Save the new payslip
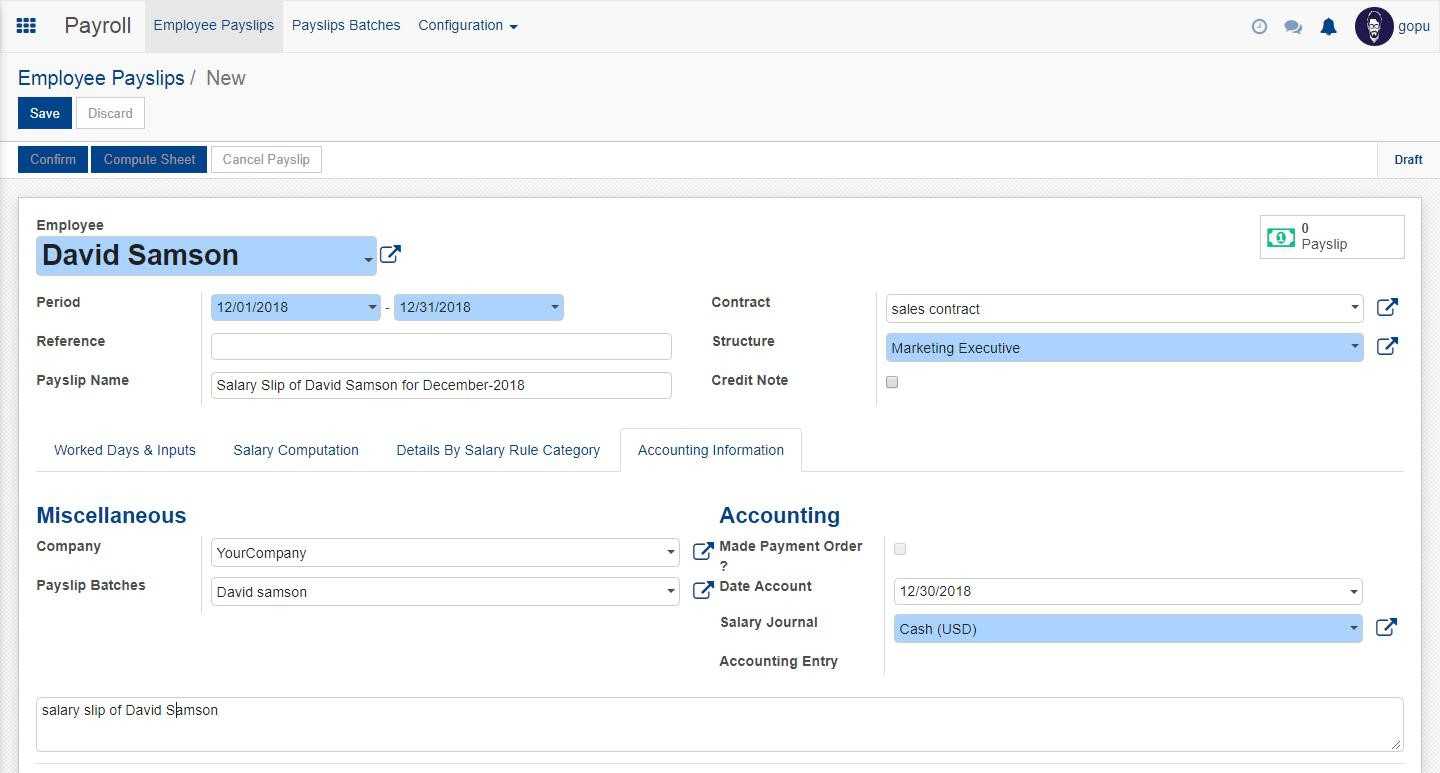The height and width of the screenshot is (773, 1440). click(44, 113)
